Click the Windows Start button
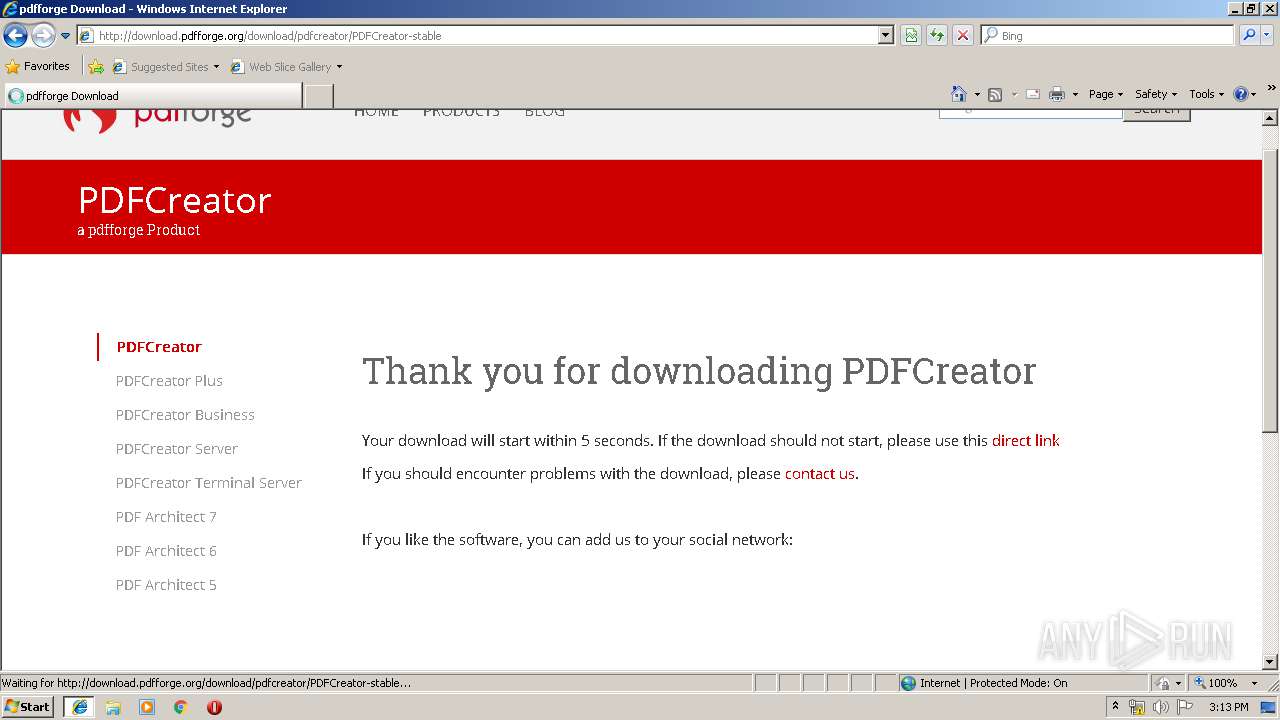The width and height of the screenshot is (1280, 720). point(27,706)
